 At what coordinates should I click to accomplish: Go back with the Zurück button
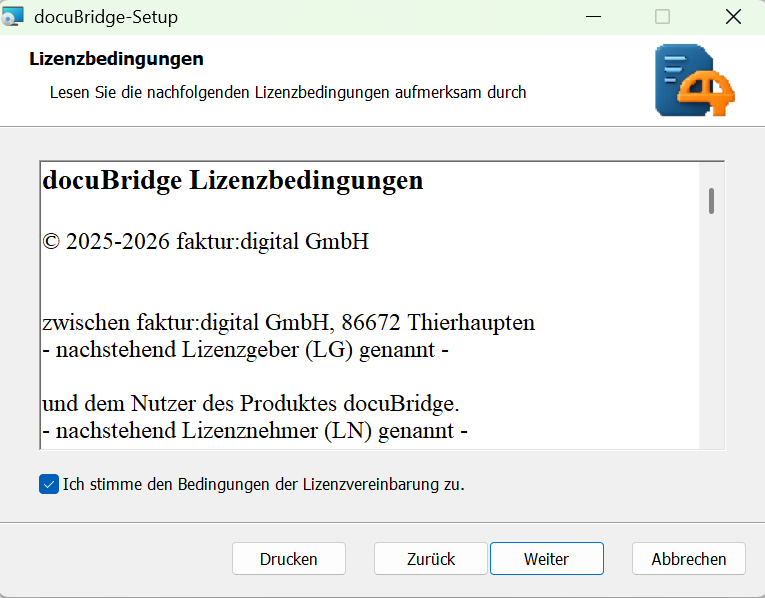click(431, 559)
